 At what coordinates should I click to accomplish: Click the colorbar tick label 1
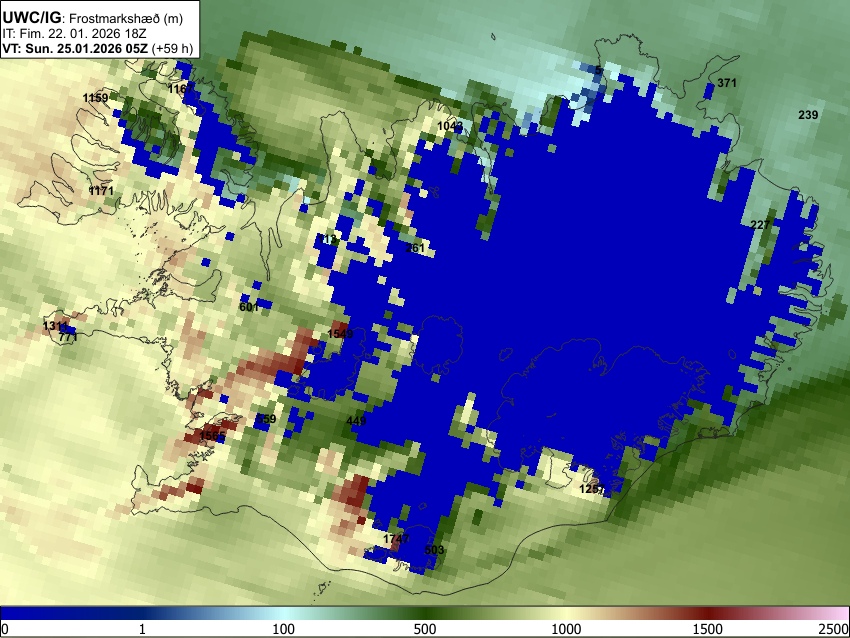pyautogui.click(x=142, y=629)
